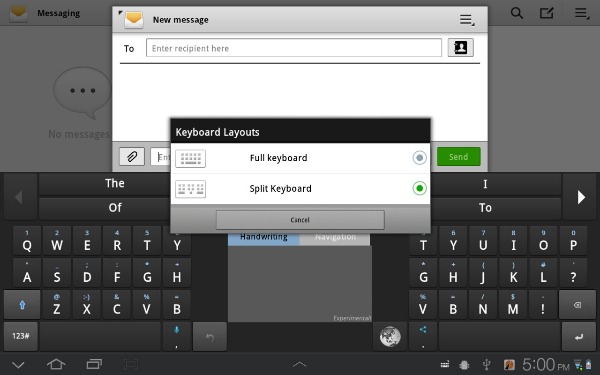Open the recent apps icon
Viewport: 600px width, 375px height.
tap(94, 364)
